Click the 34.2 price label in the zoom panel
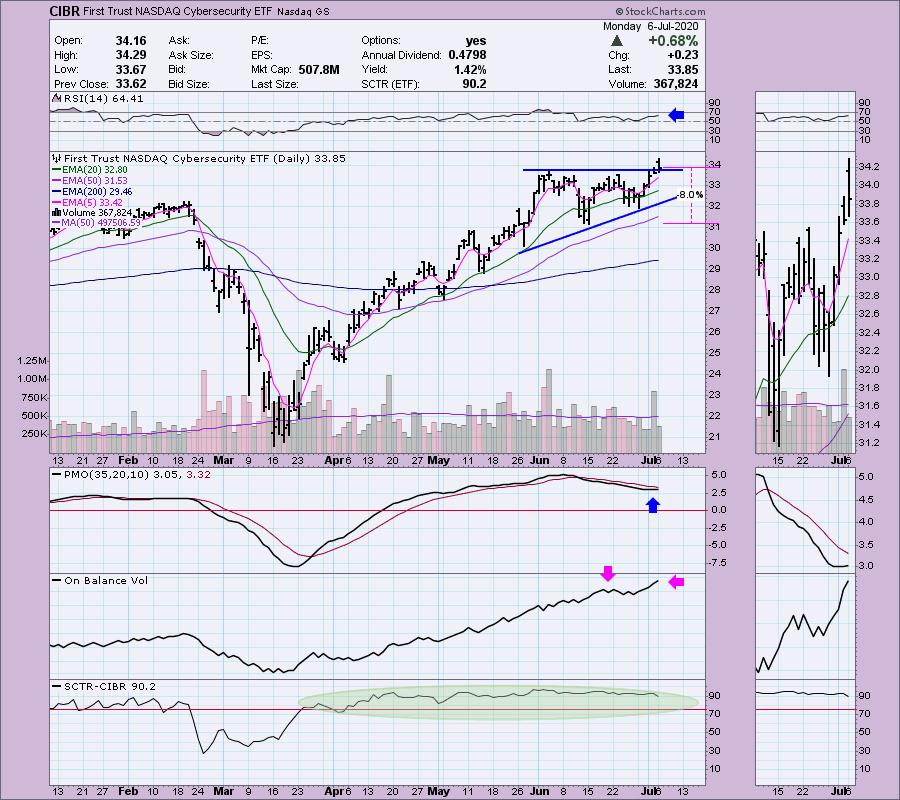The height and width of the screenshot is (800, 900). point(868,167)
